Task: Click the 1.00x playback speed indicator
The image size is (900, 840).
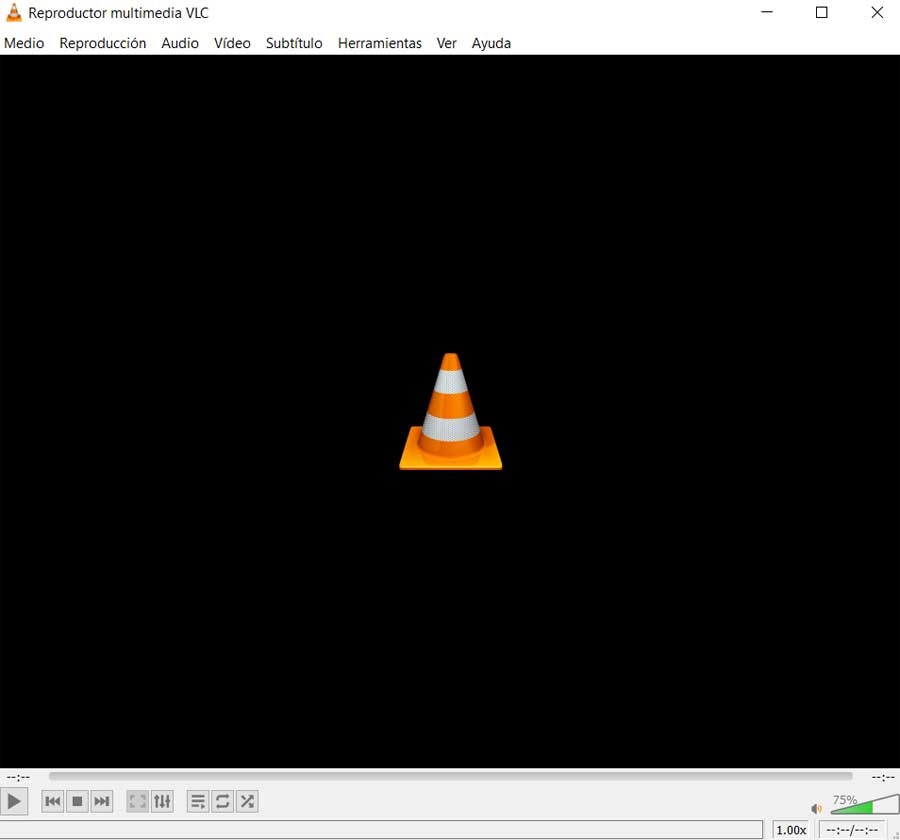Action: click(791, 830)
